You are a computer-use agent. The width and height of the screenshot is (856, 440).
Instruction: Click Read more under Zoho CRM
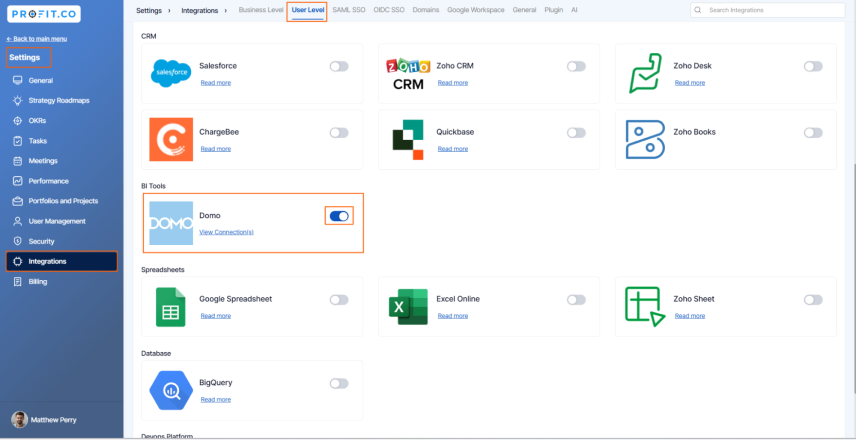[453, 83]
